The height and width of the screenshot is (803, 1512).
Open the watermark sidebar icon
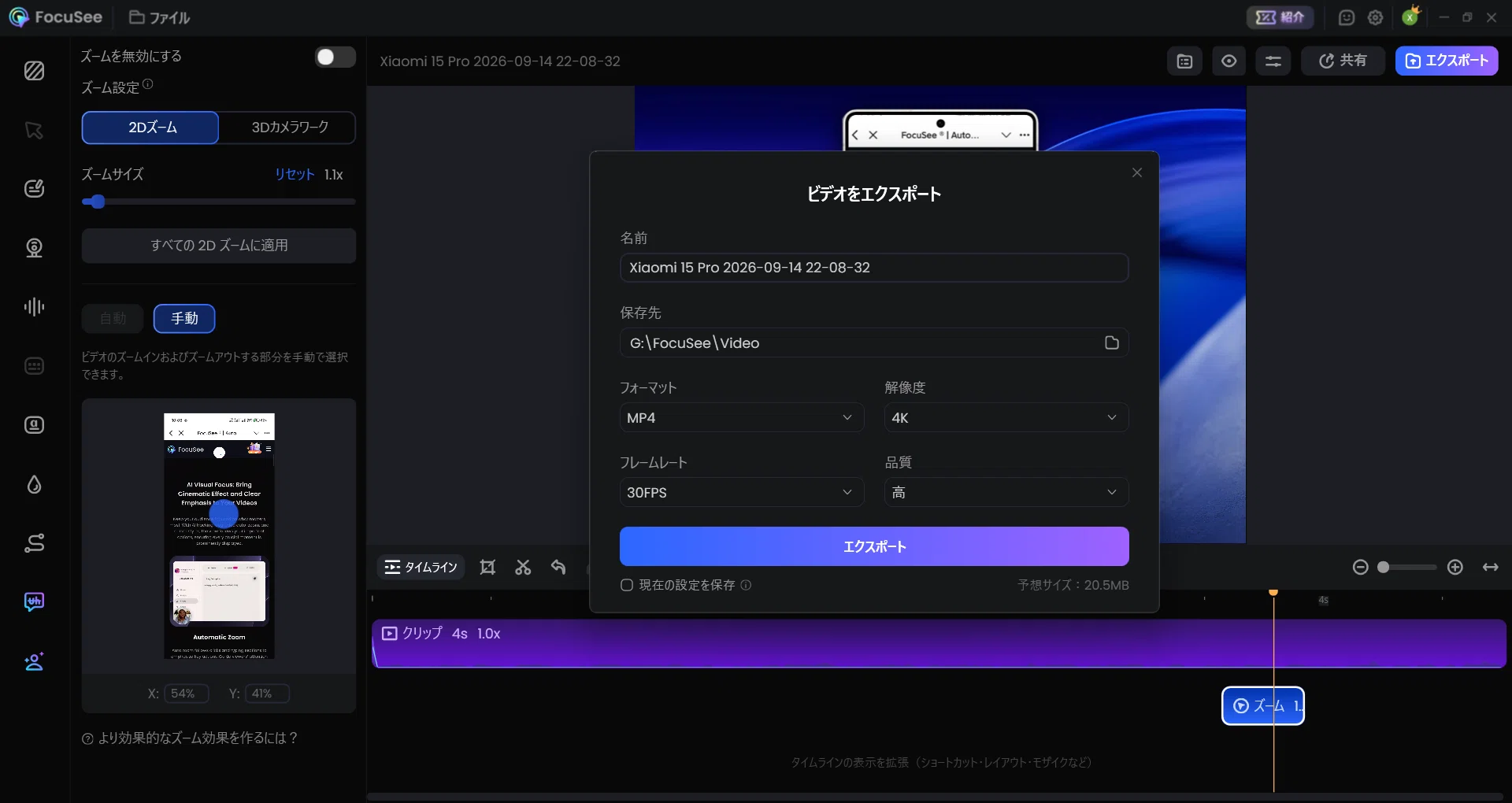click(x=34, y=425)
